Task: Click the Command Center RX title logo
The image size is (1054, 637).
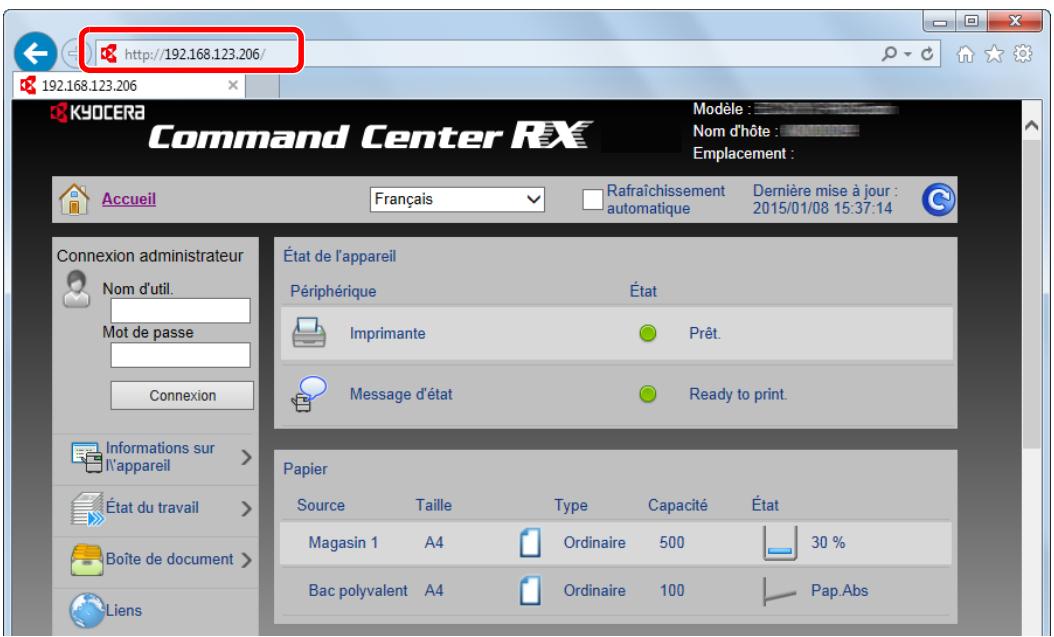Action: coord(370,136)
